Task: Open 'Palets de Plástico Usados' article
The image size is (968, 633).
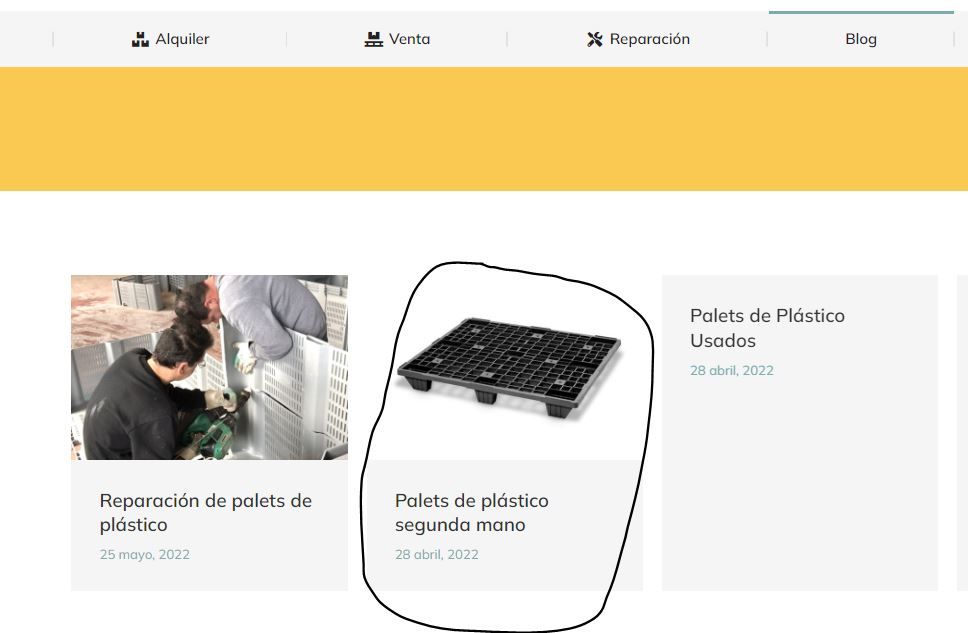Action: click(x=767, y=328)
